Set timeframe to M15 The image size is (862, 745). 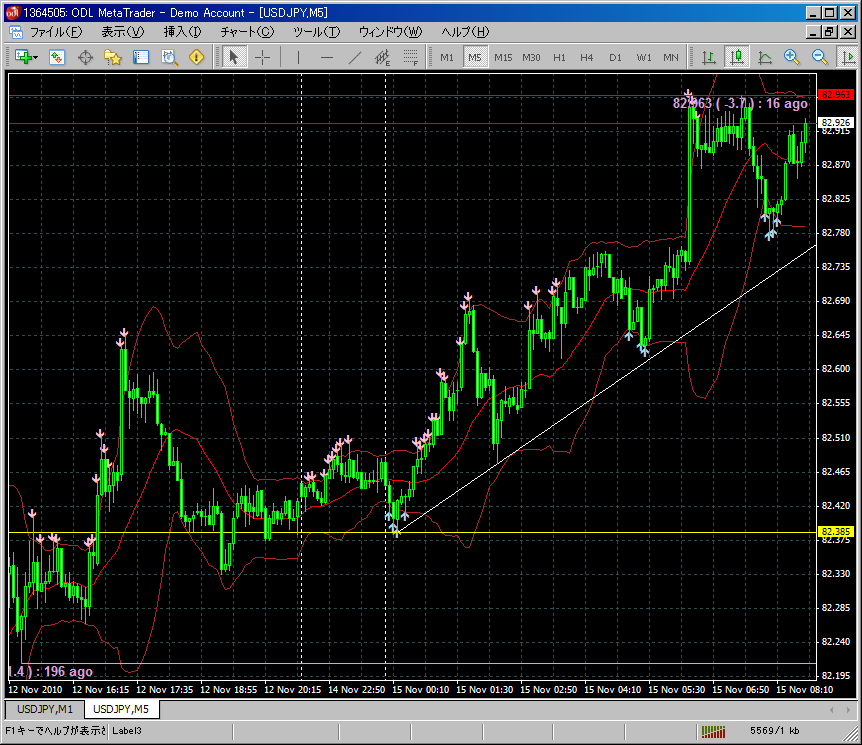click(x=503, y=57)
